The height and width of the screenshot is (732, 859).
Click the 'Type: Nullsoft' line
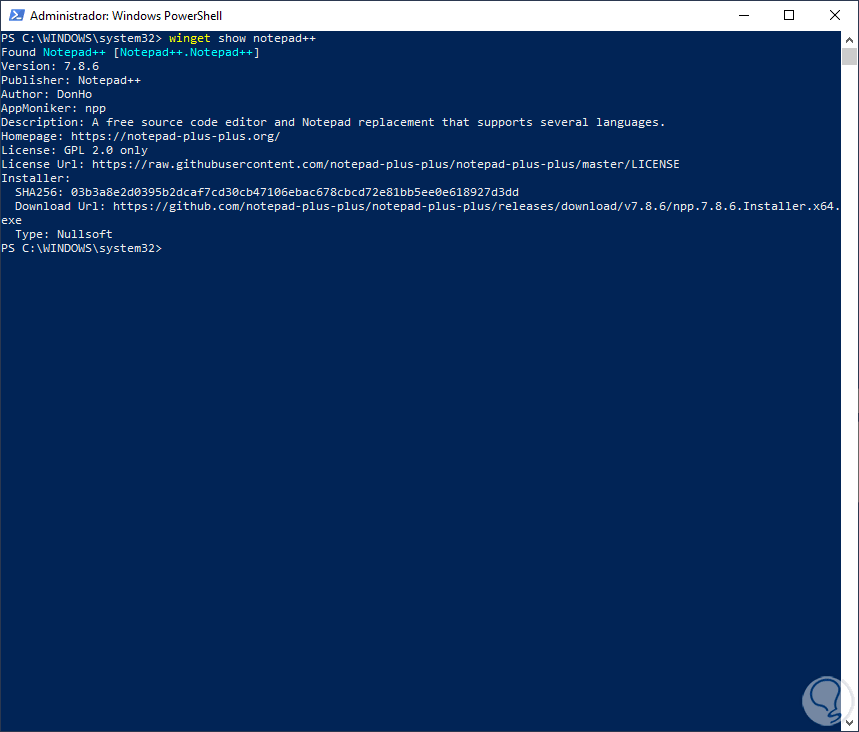(64, 234)
